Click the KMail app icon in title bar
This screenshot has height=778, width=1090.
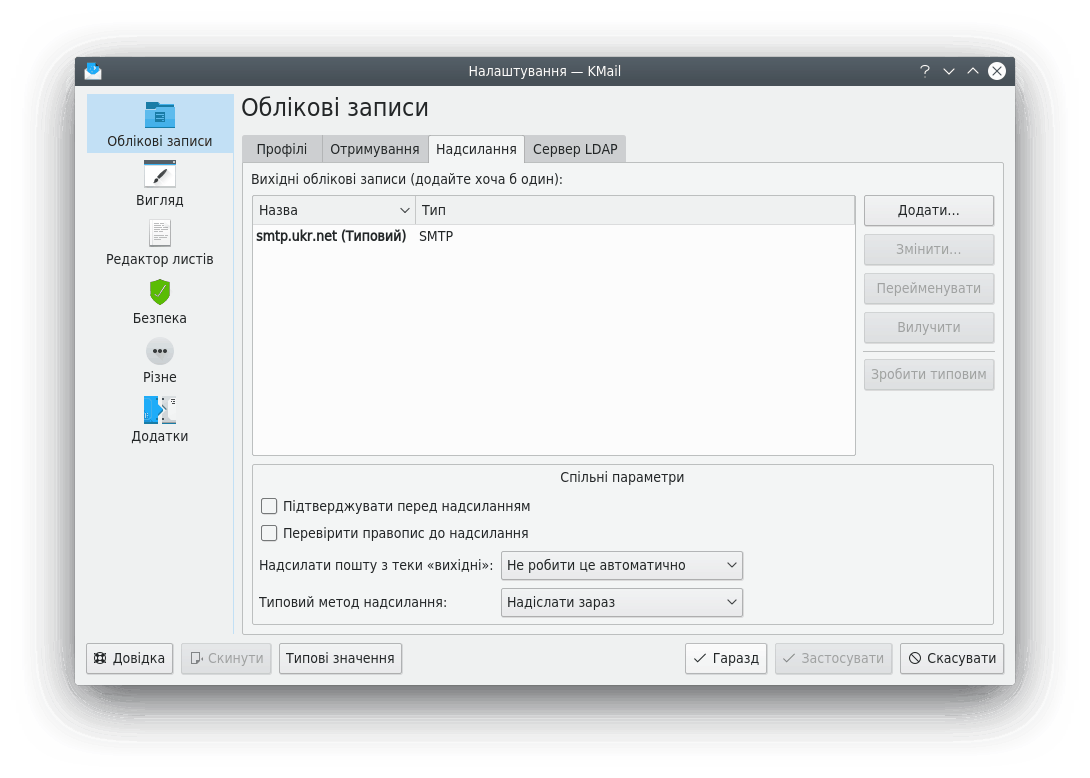point(93,71)
